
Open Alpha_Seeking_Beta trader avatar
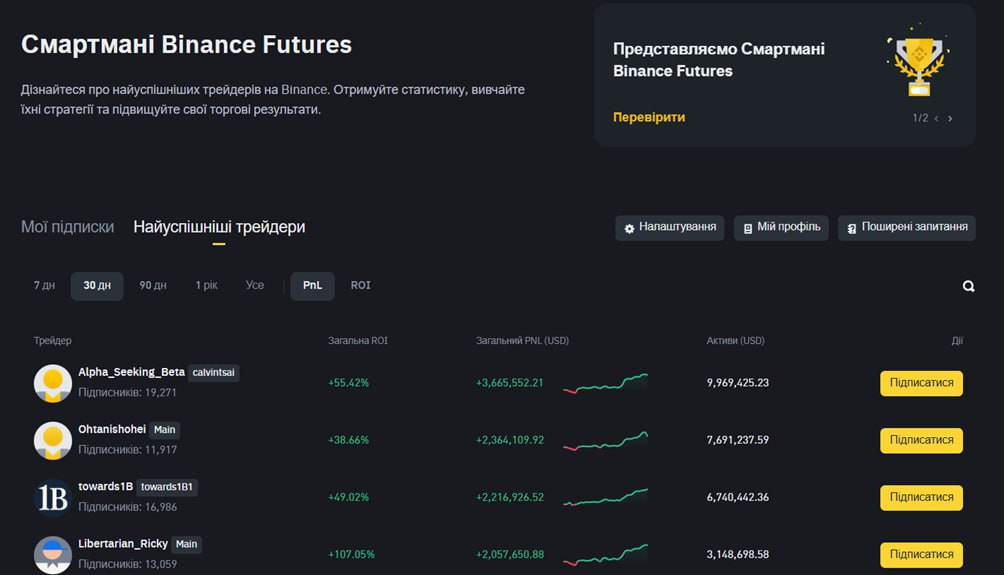(53, 383)
